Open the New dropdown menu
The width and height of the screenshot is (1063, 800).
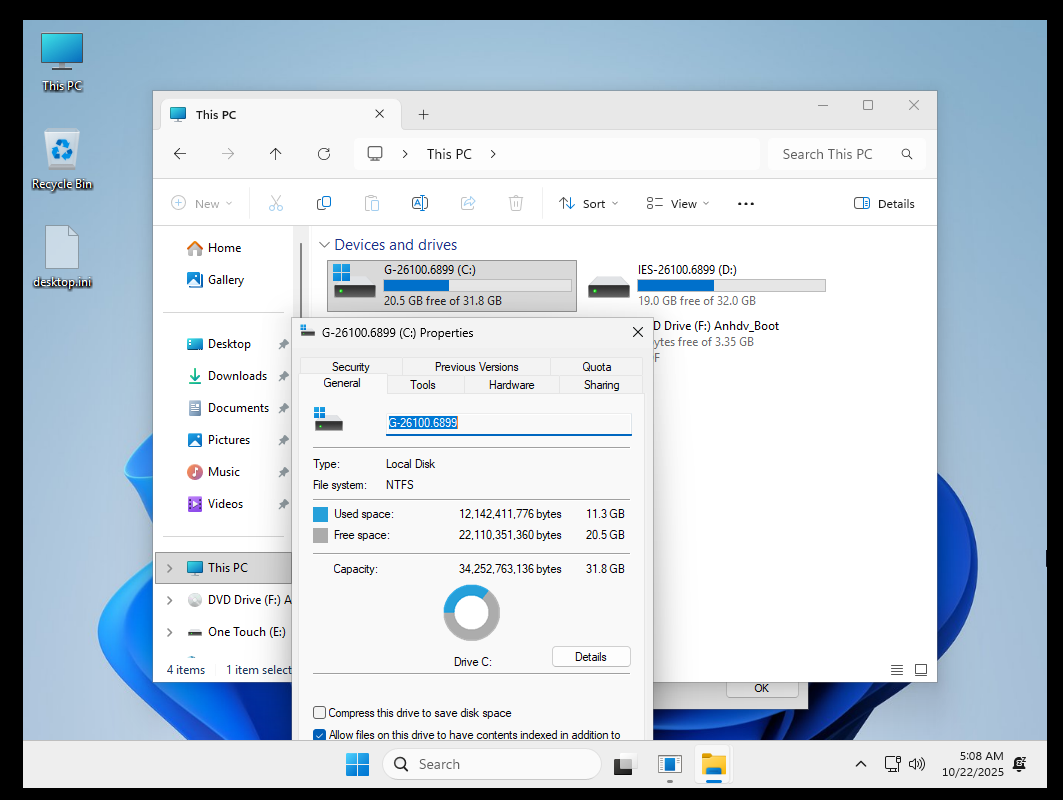[202, 203]
